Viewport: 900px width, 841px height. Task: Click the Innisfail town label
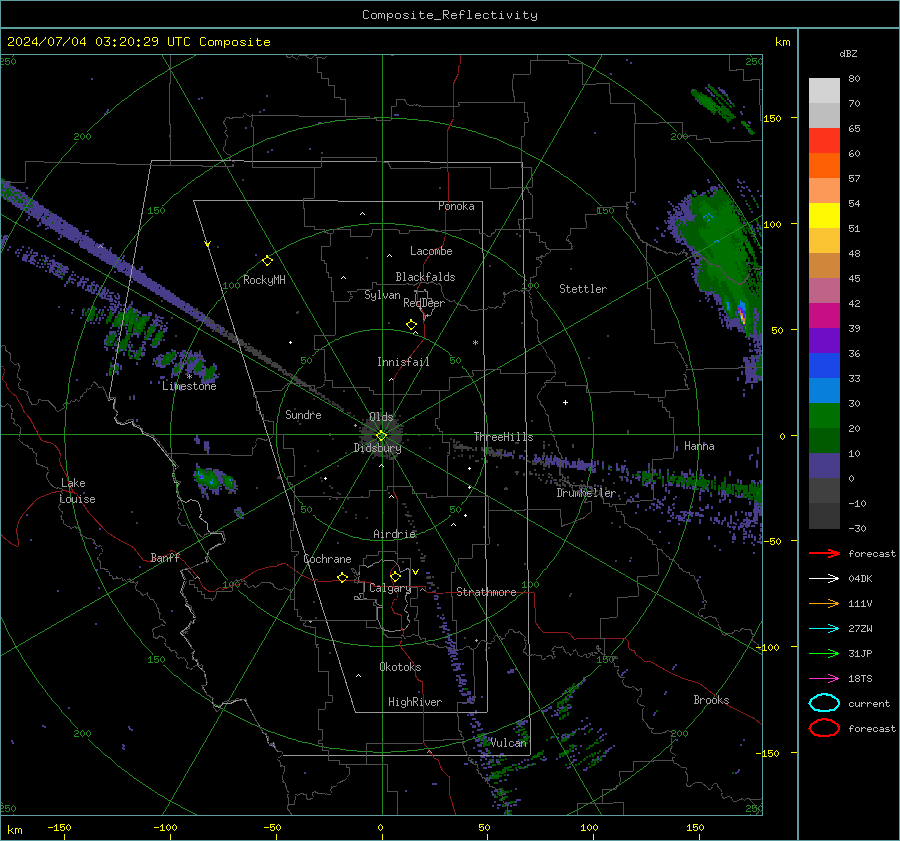tap(403, 362)
